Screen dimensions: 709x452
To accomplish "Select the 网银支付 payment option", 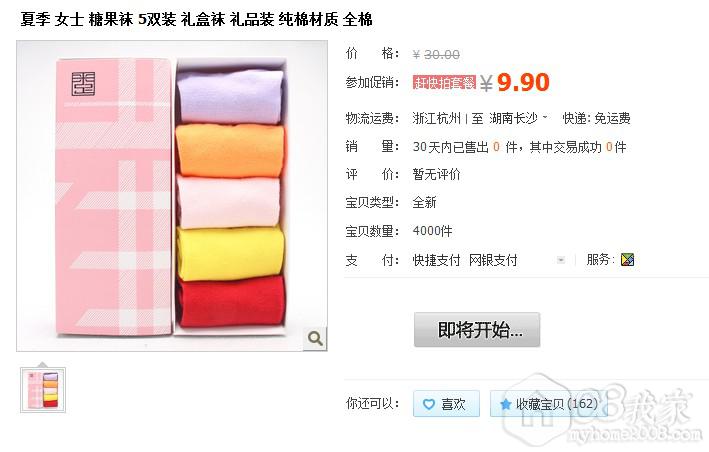I will [x=493, y=260].
